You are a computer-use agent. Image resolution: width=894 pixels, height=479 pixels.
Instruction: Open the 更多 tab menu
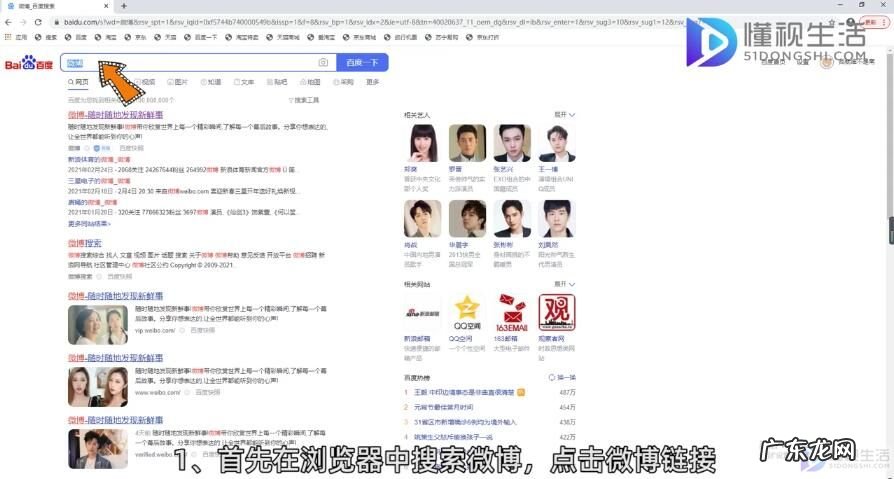point(372,82)
